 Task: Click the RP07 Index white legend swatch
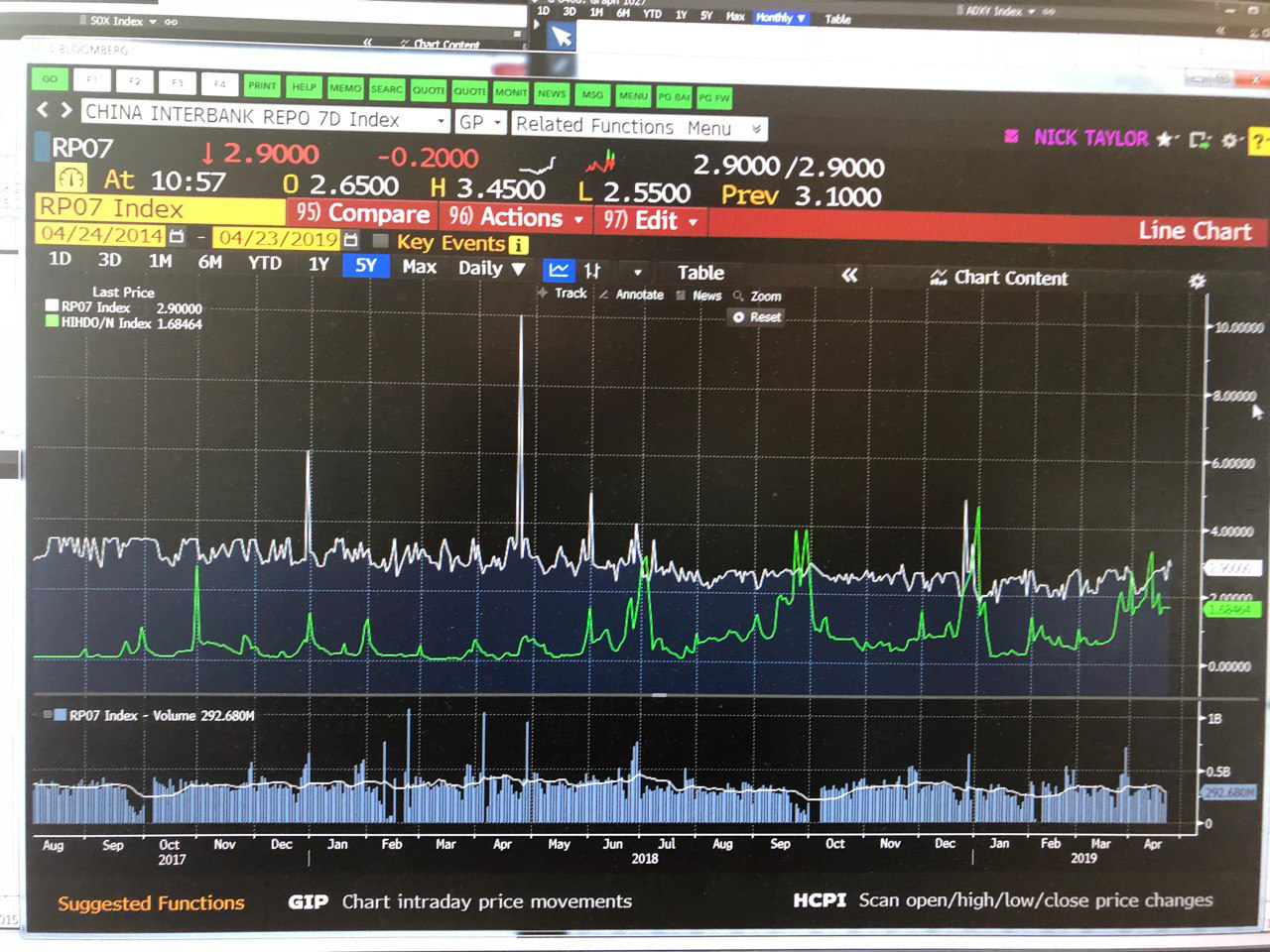(52, 306)
